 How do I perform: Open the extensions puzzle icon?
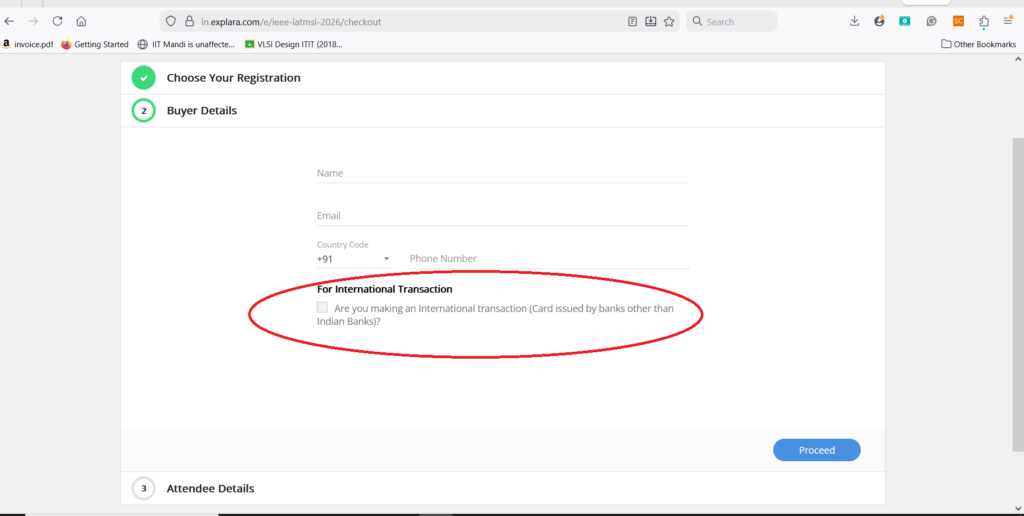point(984,21)
